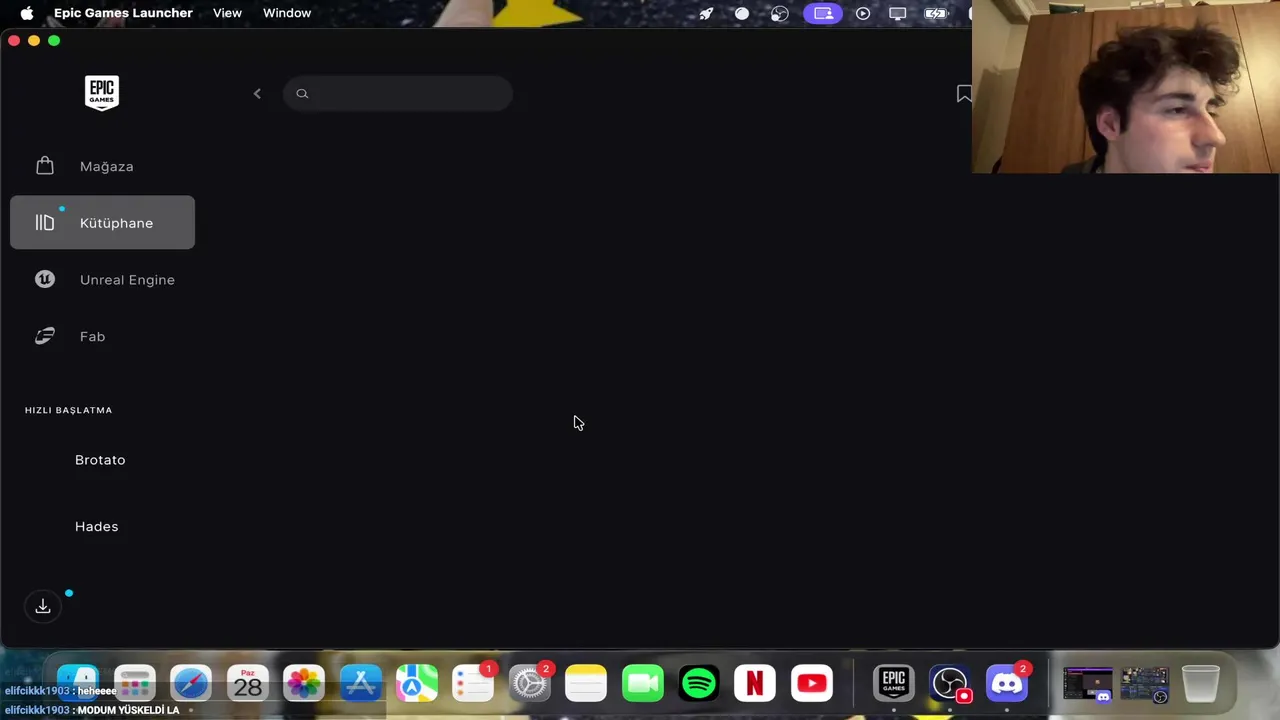Open FaceTime from the Dock

(643, 684)
